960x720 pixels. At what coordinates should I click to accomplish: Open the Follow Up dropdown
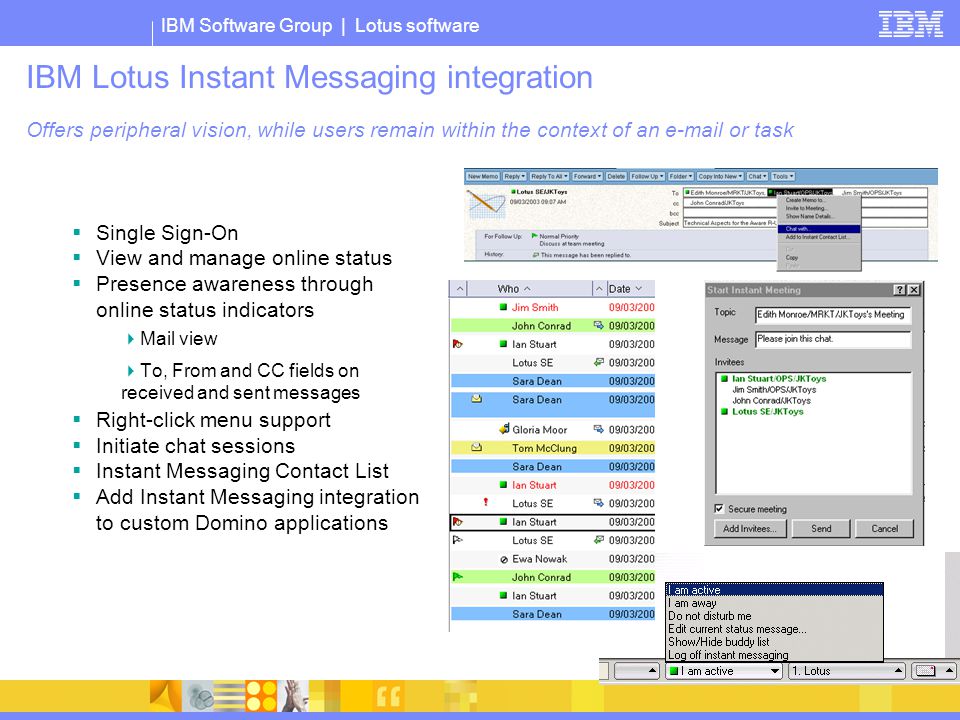tap(647, 176)
